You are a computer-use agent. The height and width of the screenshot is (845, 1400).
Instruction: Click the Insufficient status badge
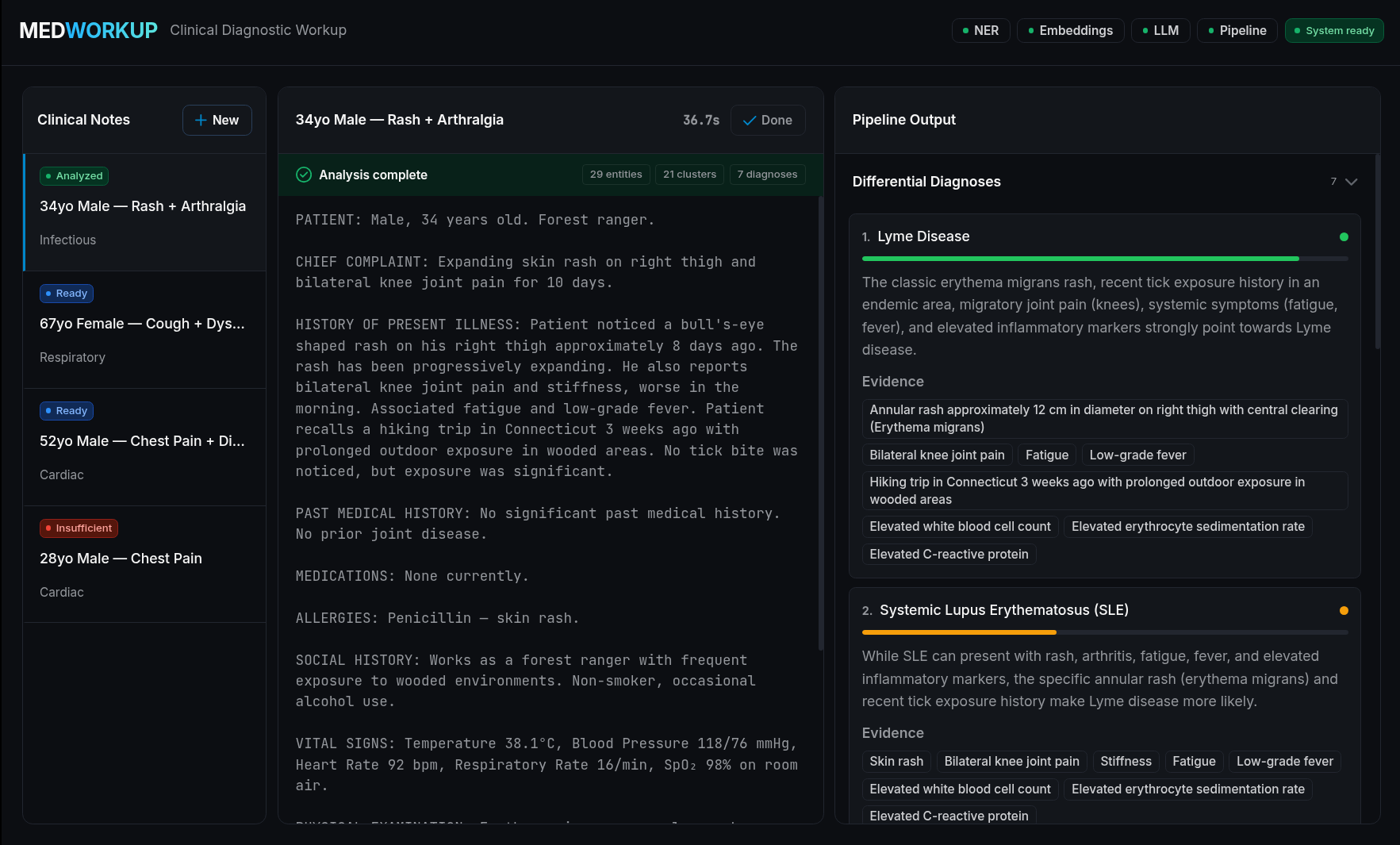tap(79, 528)
